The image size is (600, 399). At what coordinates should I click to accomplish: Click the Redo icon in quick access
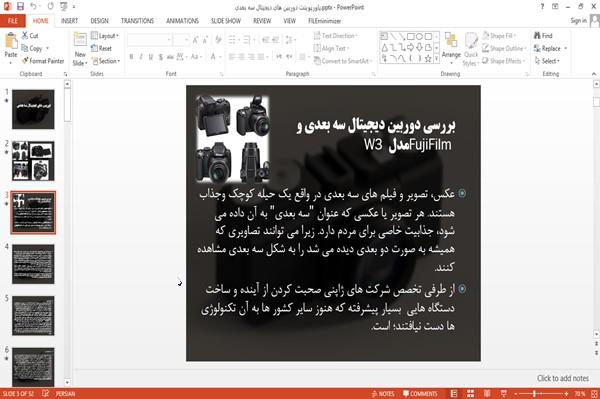(51, 6)
